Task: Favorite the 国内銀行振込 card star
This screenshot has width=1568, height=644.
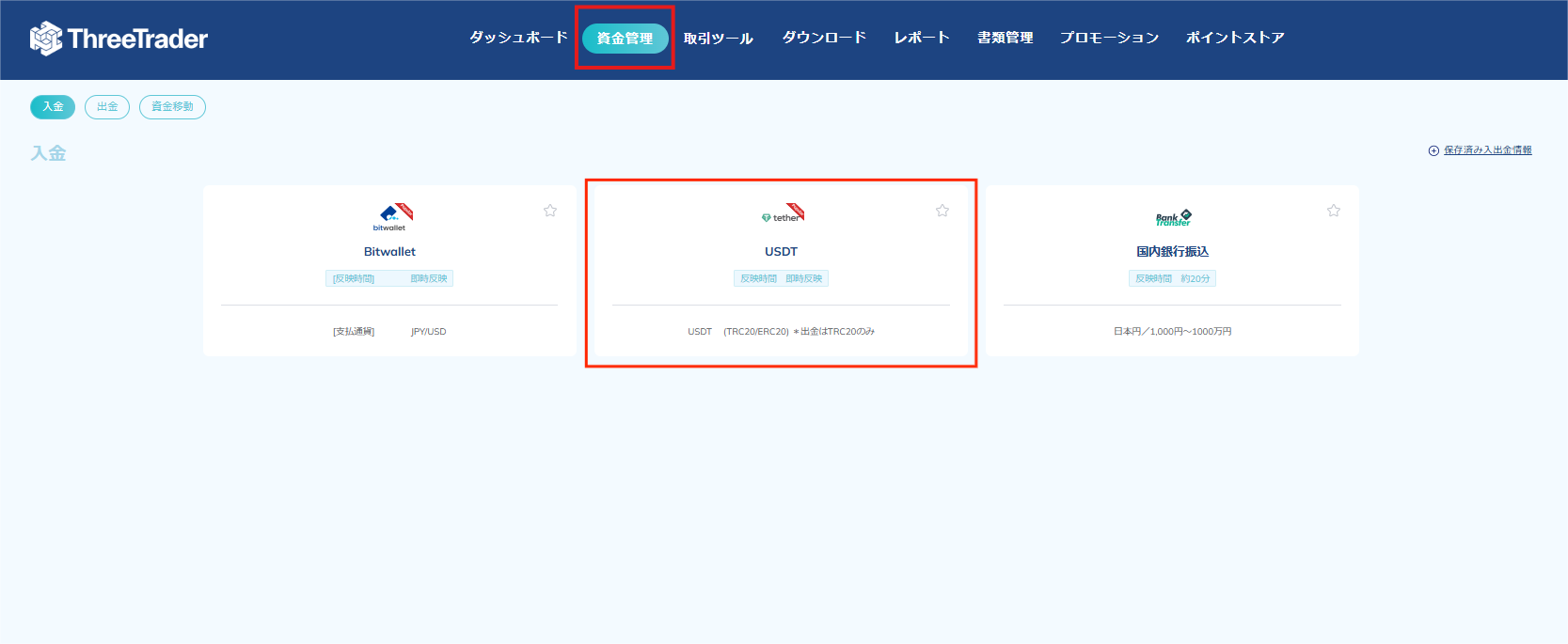Action: click(x=1334, y=211)
